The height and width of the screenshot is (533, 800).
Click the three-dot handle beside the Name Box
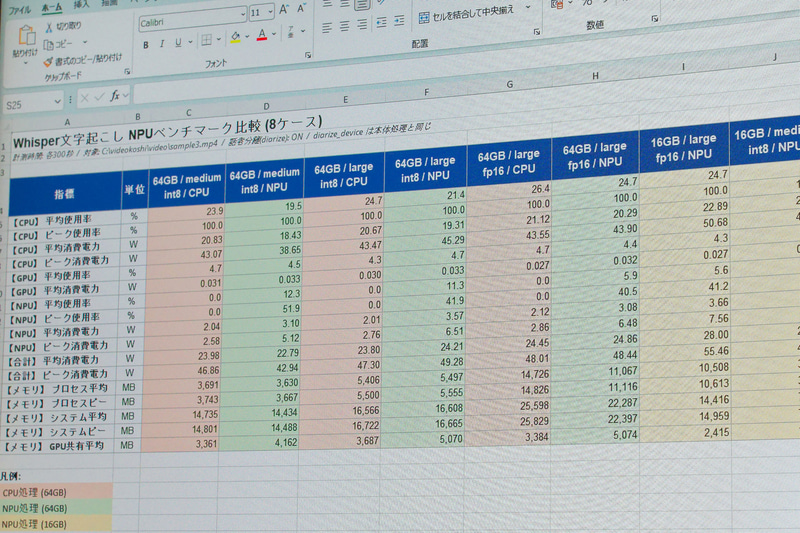tap(70, 99)
